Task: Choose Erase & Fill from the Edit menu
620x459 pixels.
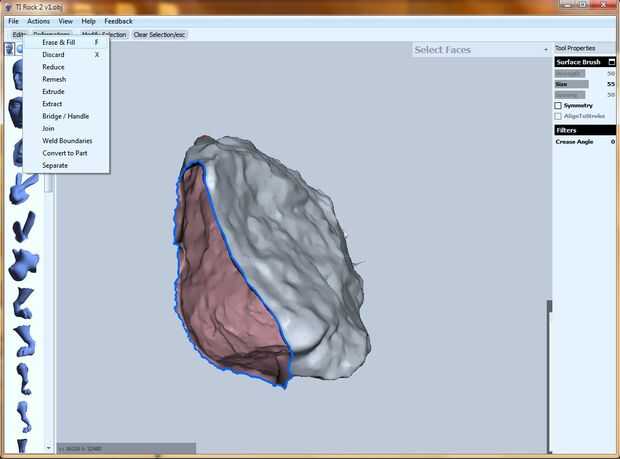Action: [58, 43]
